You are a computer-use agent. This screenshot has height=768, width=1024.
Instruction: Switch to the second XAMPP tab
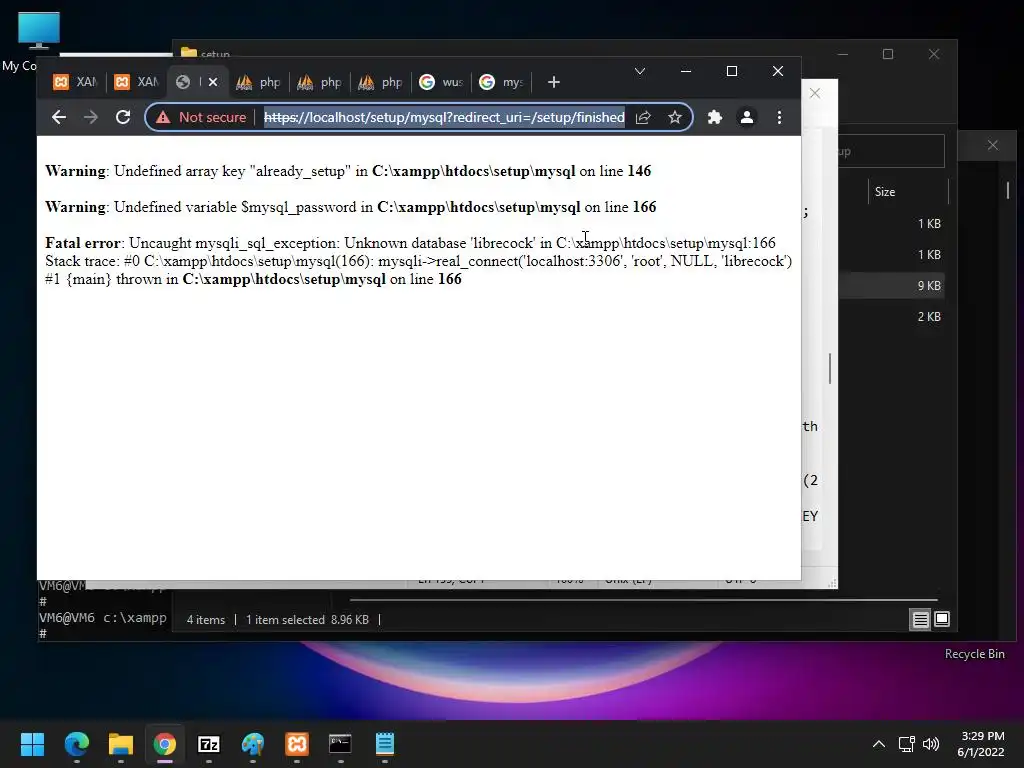click(x=136, y=82)
